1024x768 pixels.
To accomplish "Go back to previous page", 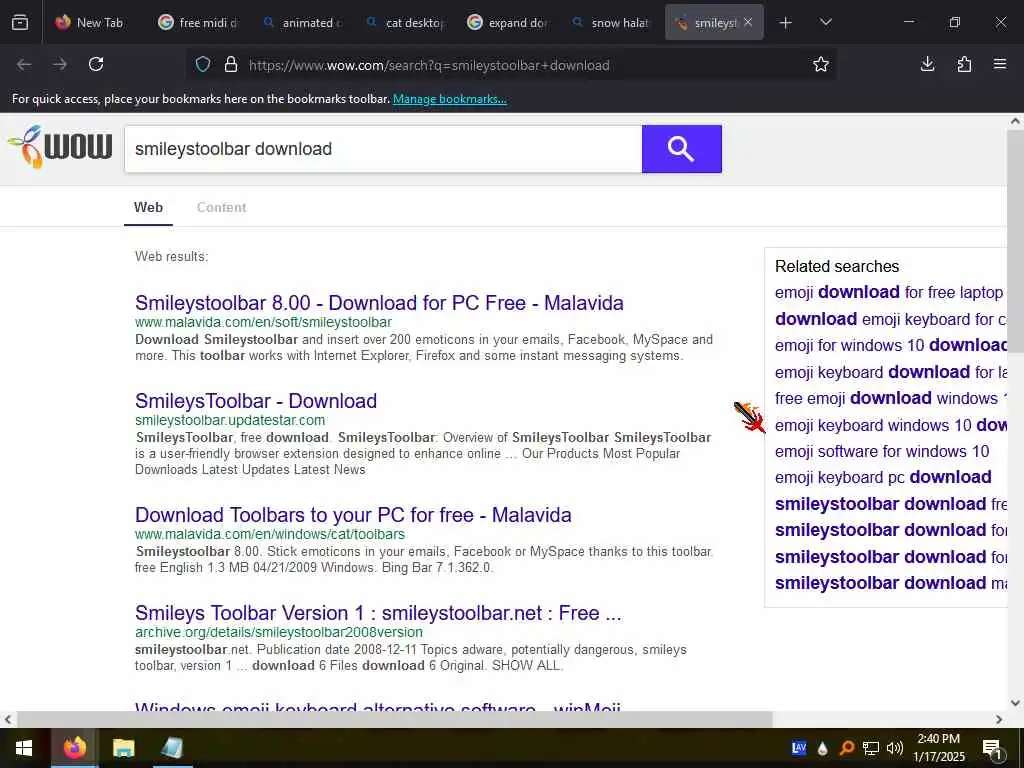I will coord(24,64).
